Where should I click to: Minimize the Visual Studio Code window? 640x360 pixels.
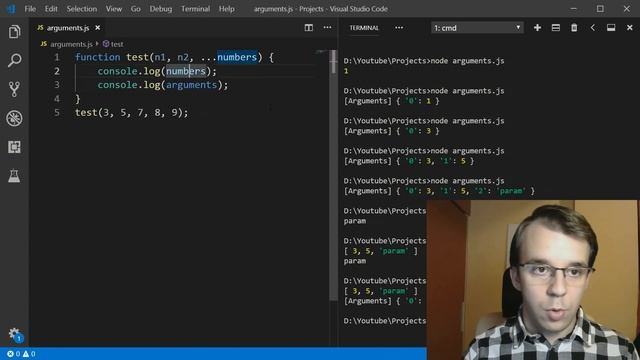(x=573, y=9)
